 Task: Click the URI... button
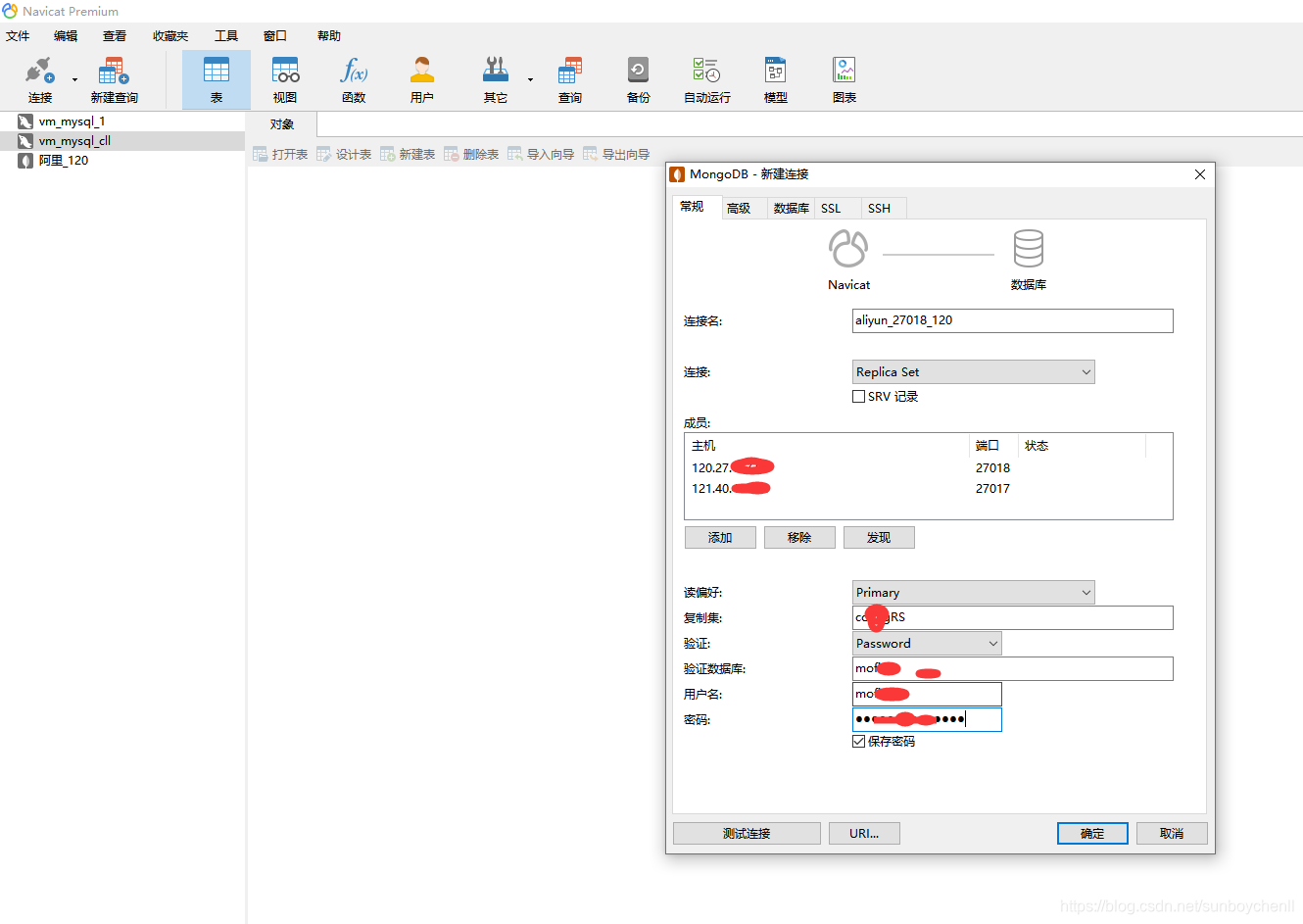pos(864,834)
